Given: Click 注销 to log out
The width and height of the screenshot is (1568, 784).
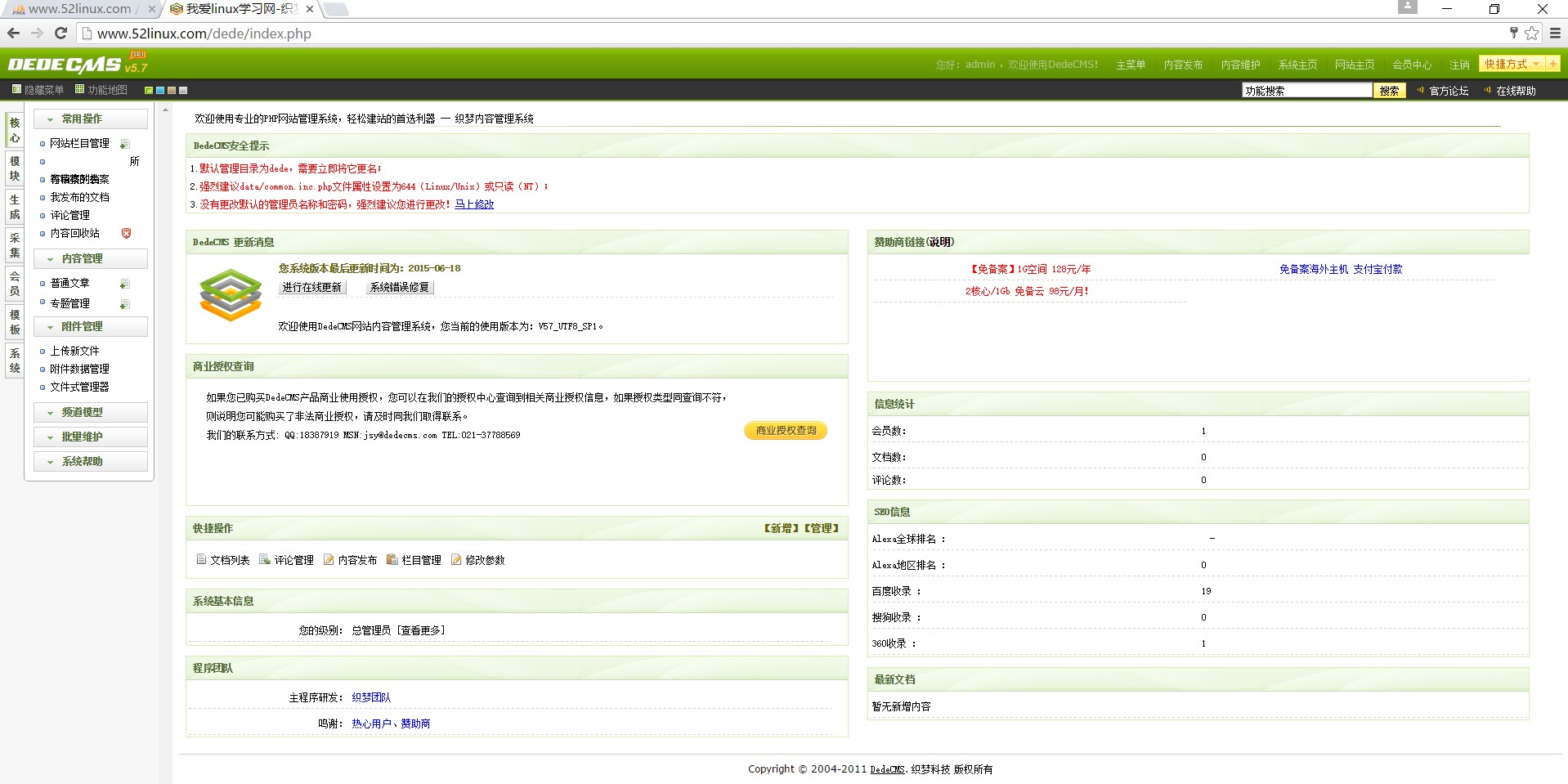Looking at the screenshot, I should 1459,65.
